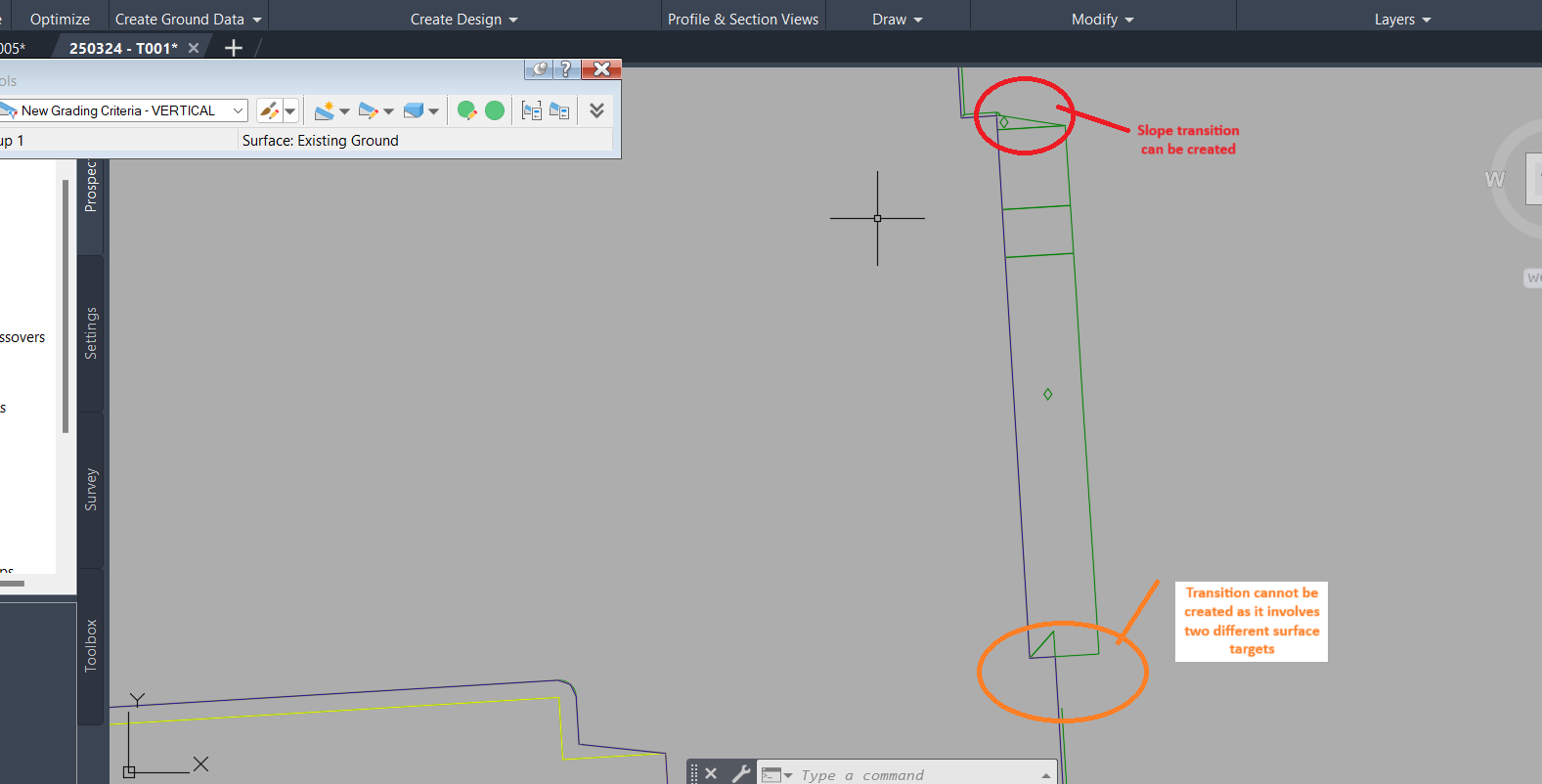This screenshot has height=784, width=1542.
Task: Click the toolspace vertical scrollbar
Action: [x=66, y=305]
